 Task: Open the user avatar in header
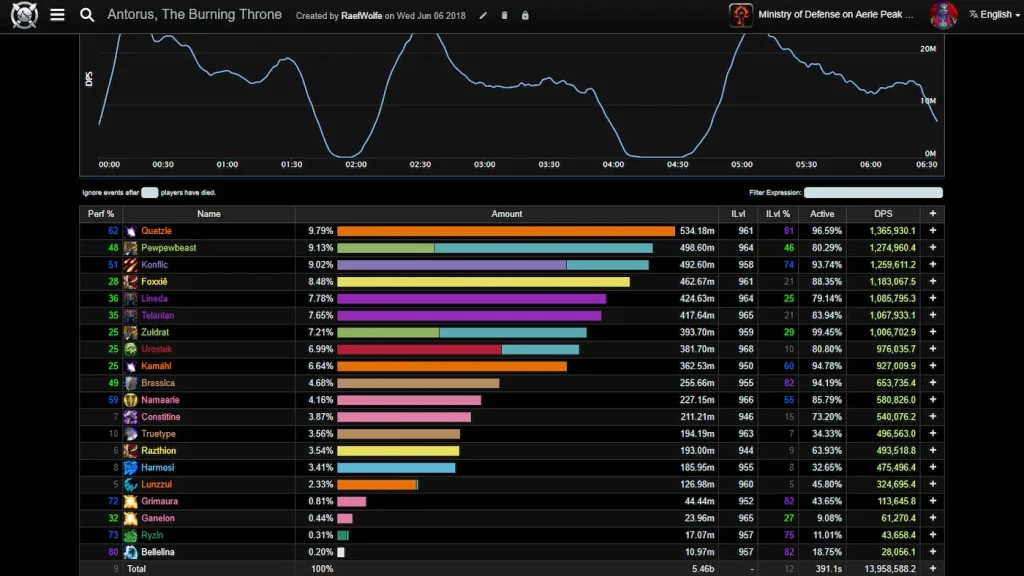pos(944,15)
